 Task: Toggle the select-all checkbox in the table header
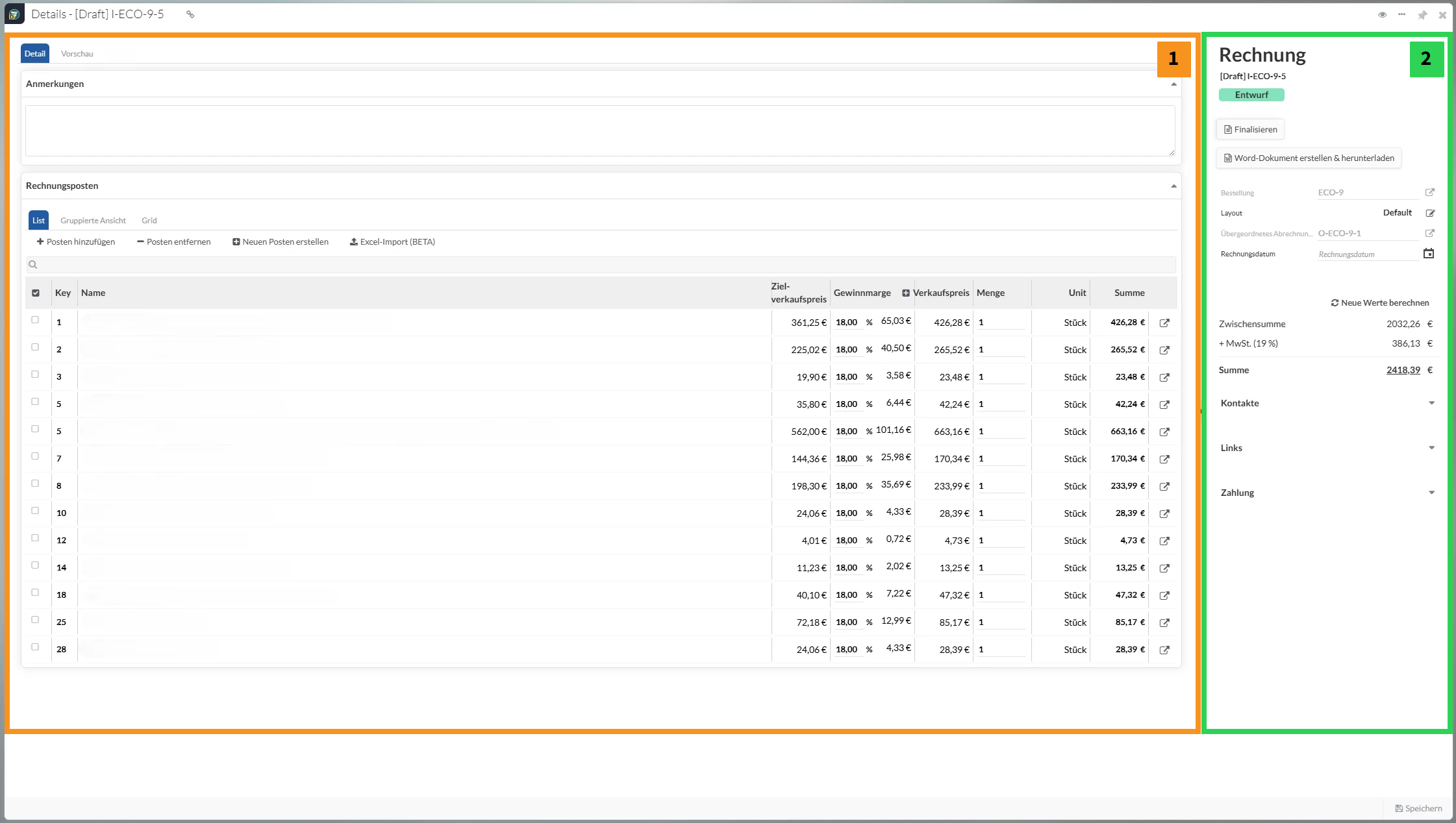[x=36, y=293]
